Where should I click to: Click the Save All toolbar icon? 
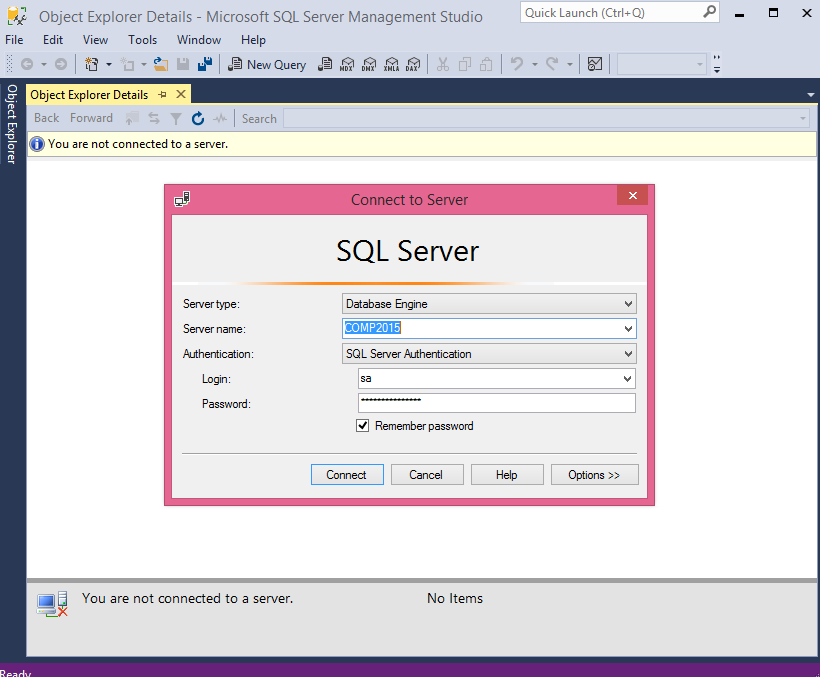point(204,64)
